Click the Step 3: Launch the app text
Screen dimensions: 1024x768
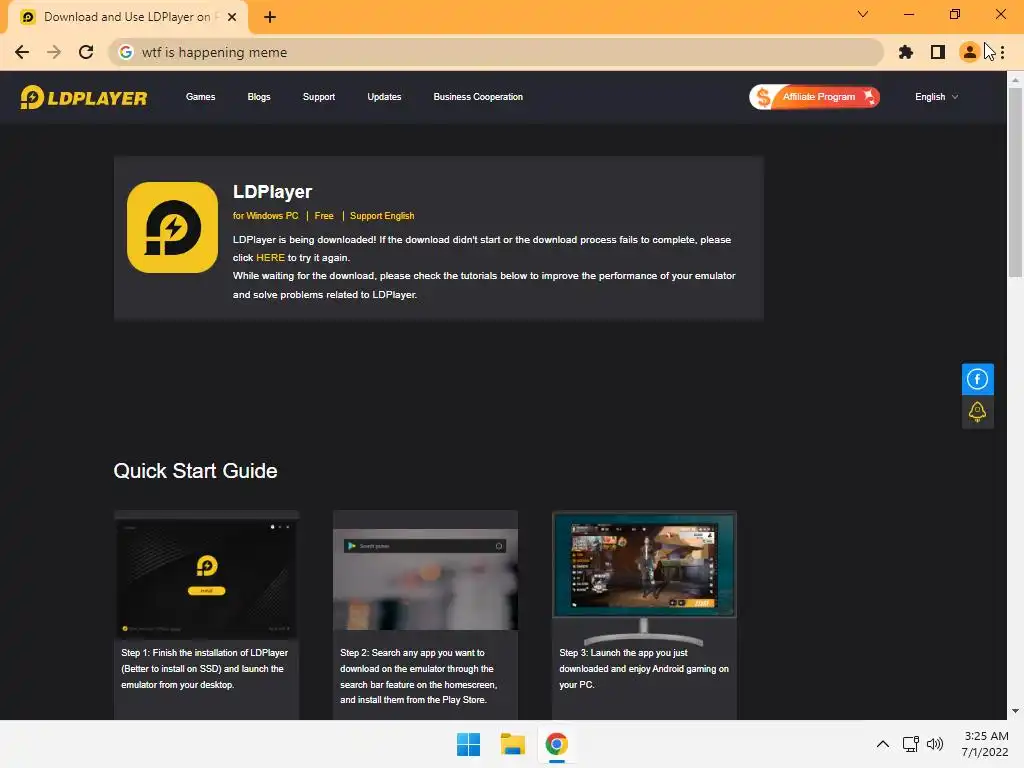(644, 669)
